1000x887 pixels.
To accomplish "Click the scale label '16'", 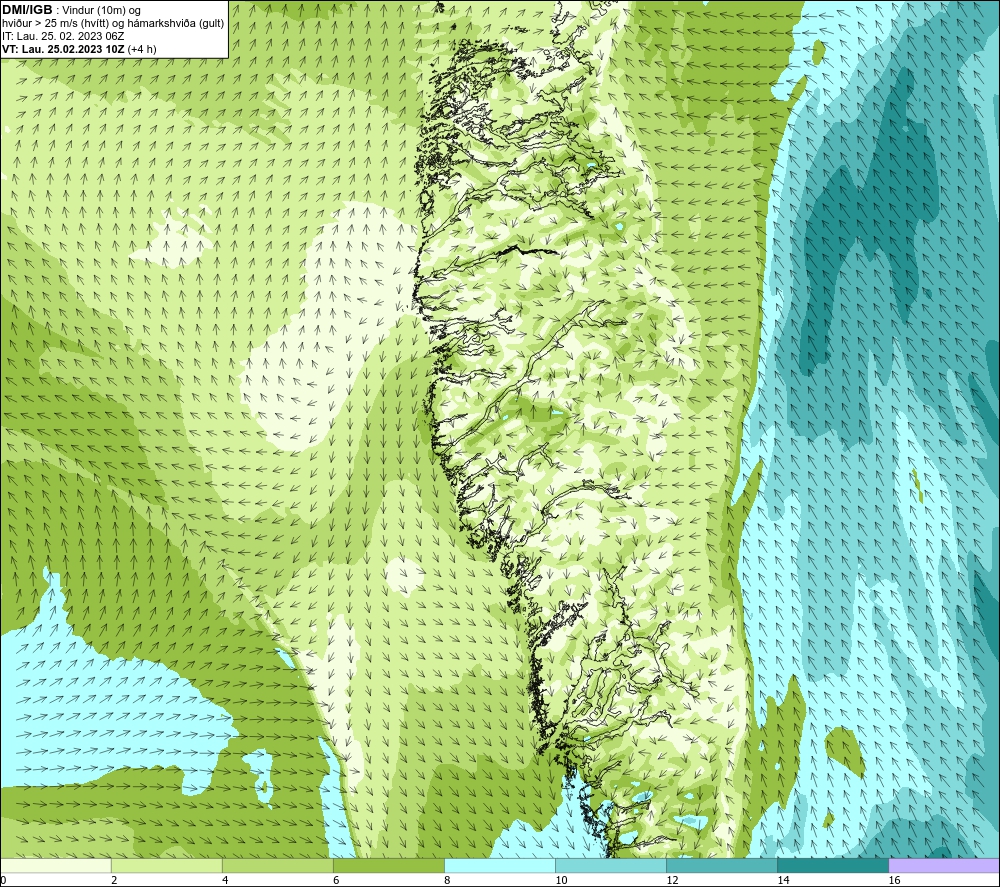I will point(894,881).
